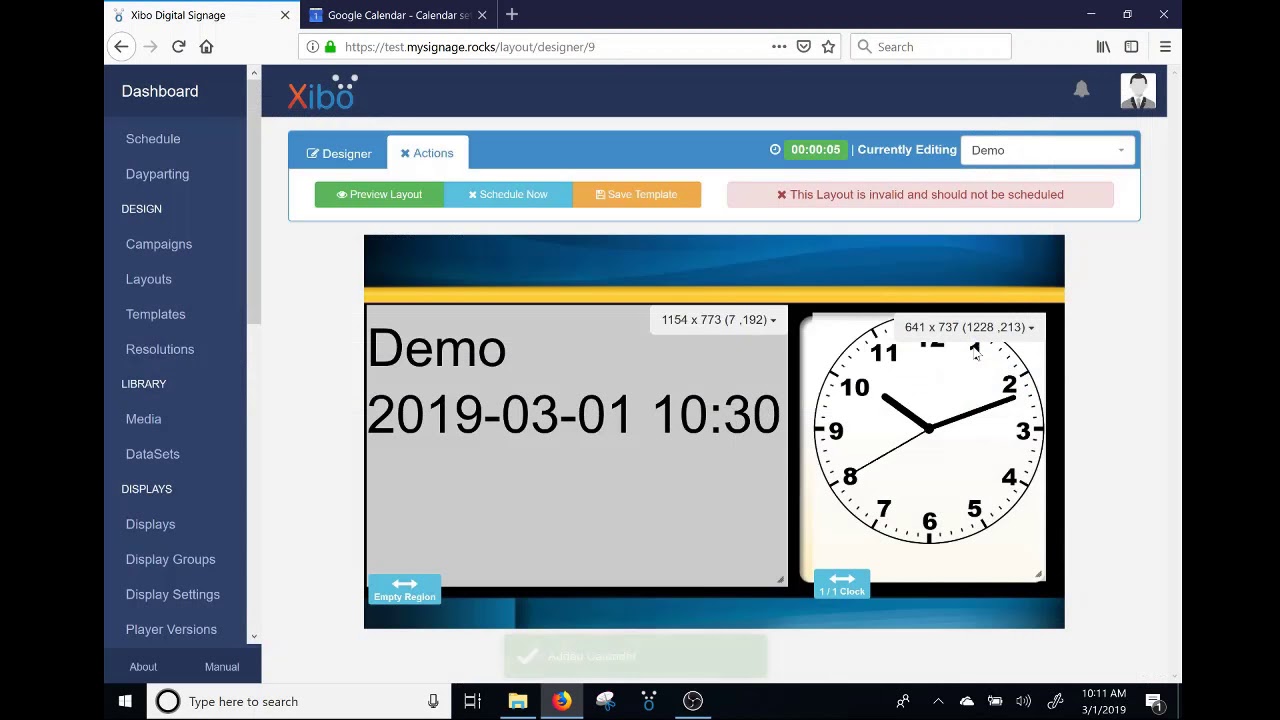Open the taskbar volume control
The image size is (1280, 720).
[1023, 701]
